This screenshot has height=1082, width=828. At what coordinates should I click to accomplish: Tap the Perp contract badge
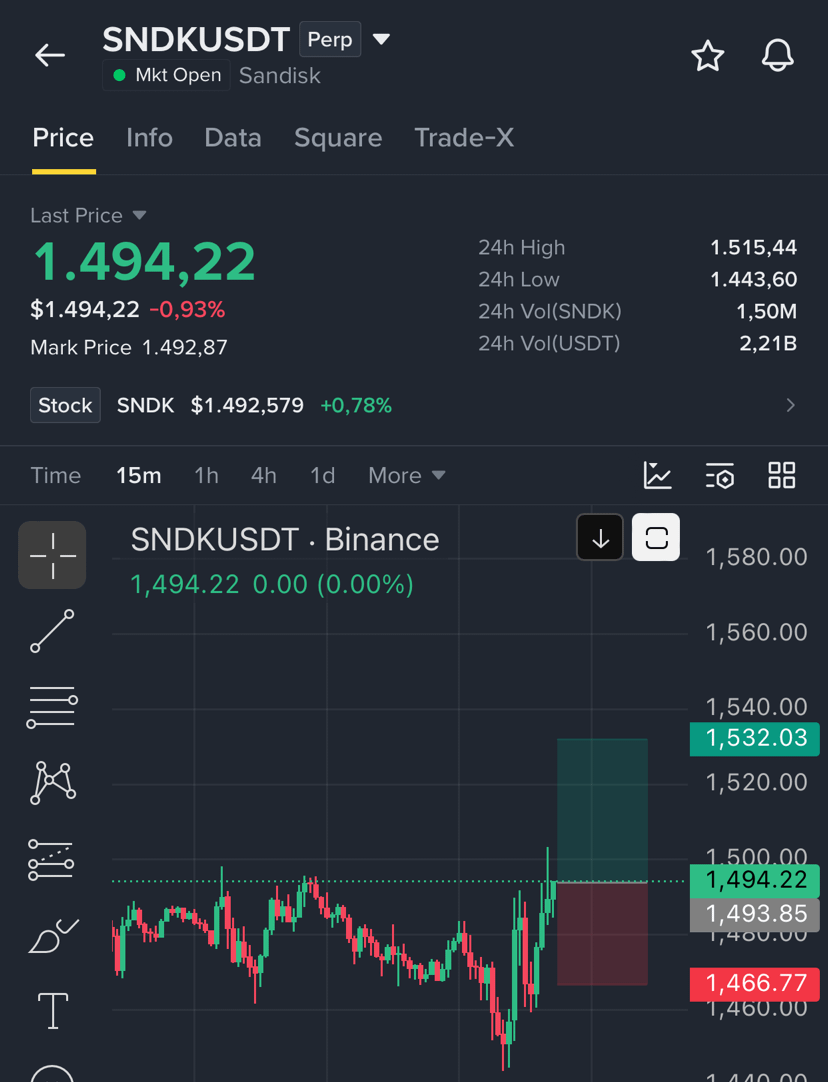(330, 39)
